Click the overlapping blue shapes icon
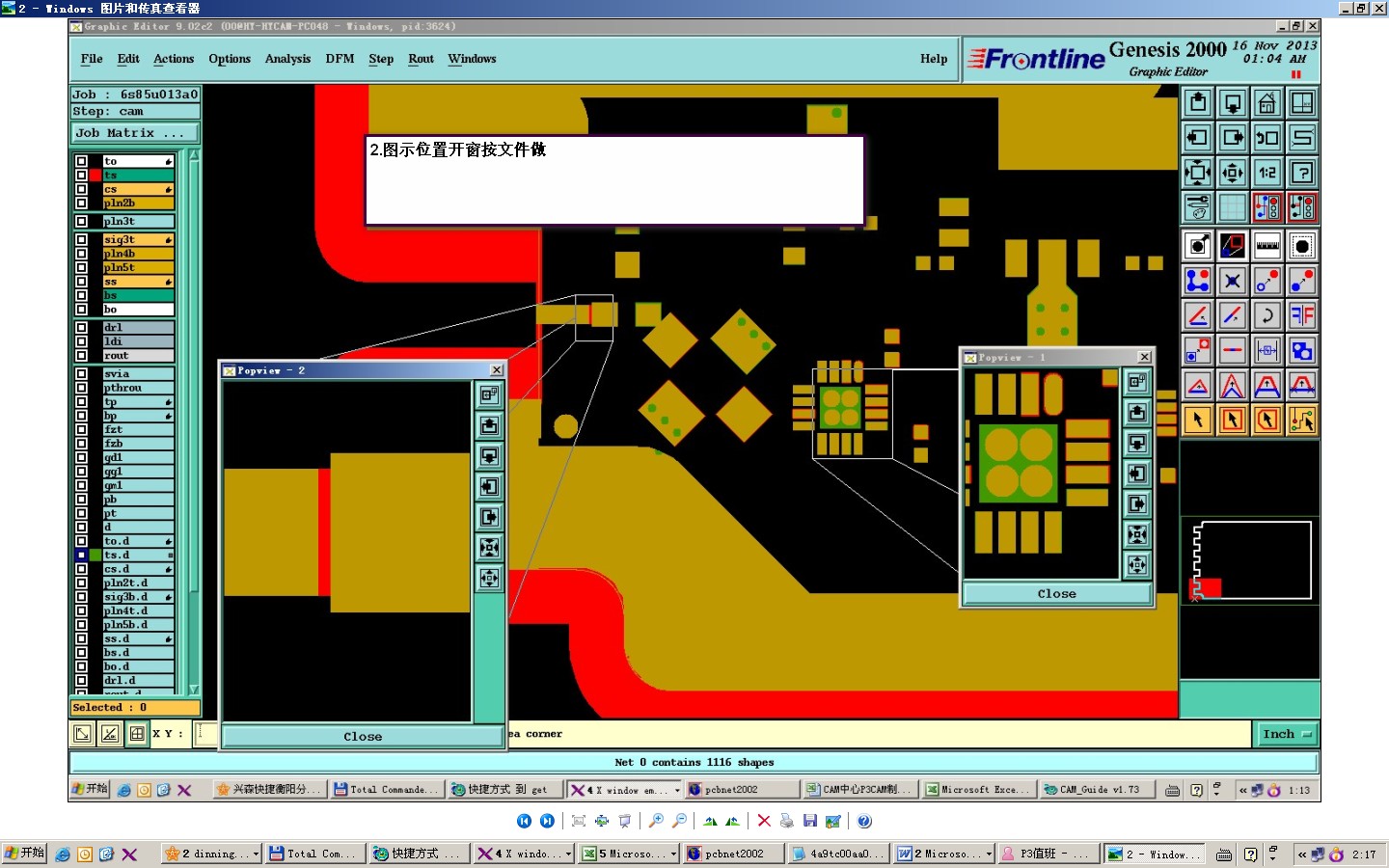Screen dimensions: 1389x868 pyautogui.click(x=1301, y=350)
